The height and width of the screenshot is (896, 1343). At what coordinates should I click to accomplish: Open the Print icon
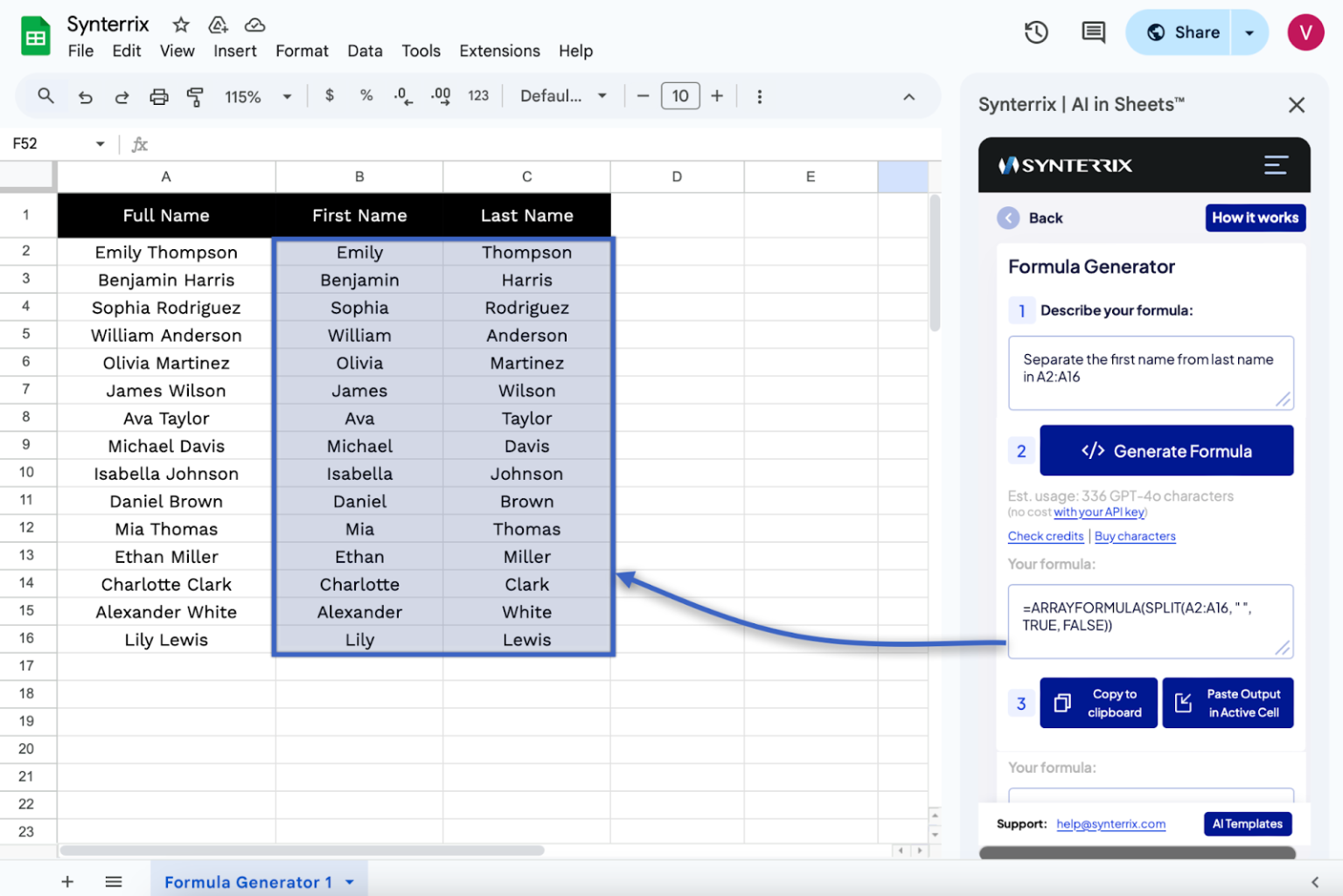point(158,96)
